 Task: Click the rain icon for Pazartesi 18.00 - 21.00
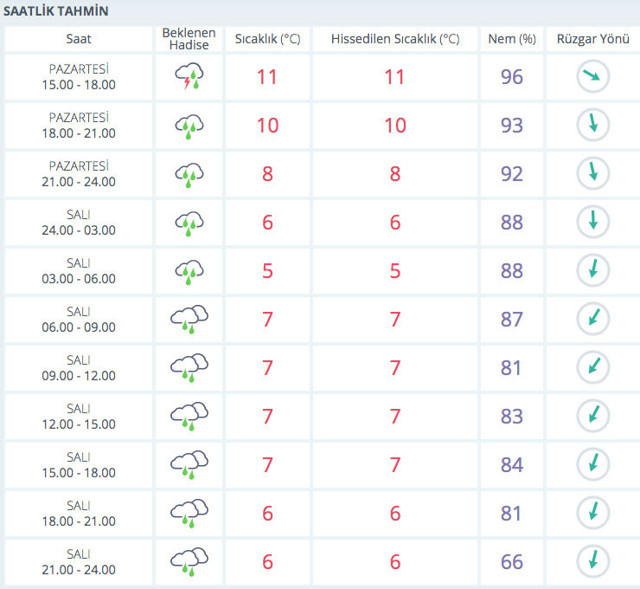click(189, 126)
